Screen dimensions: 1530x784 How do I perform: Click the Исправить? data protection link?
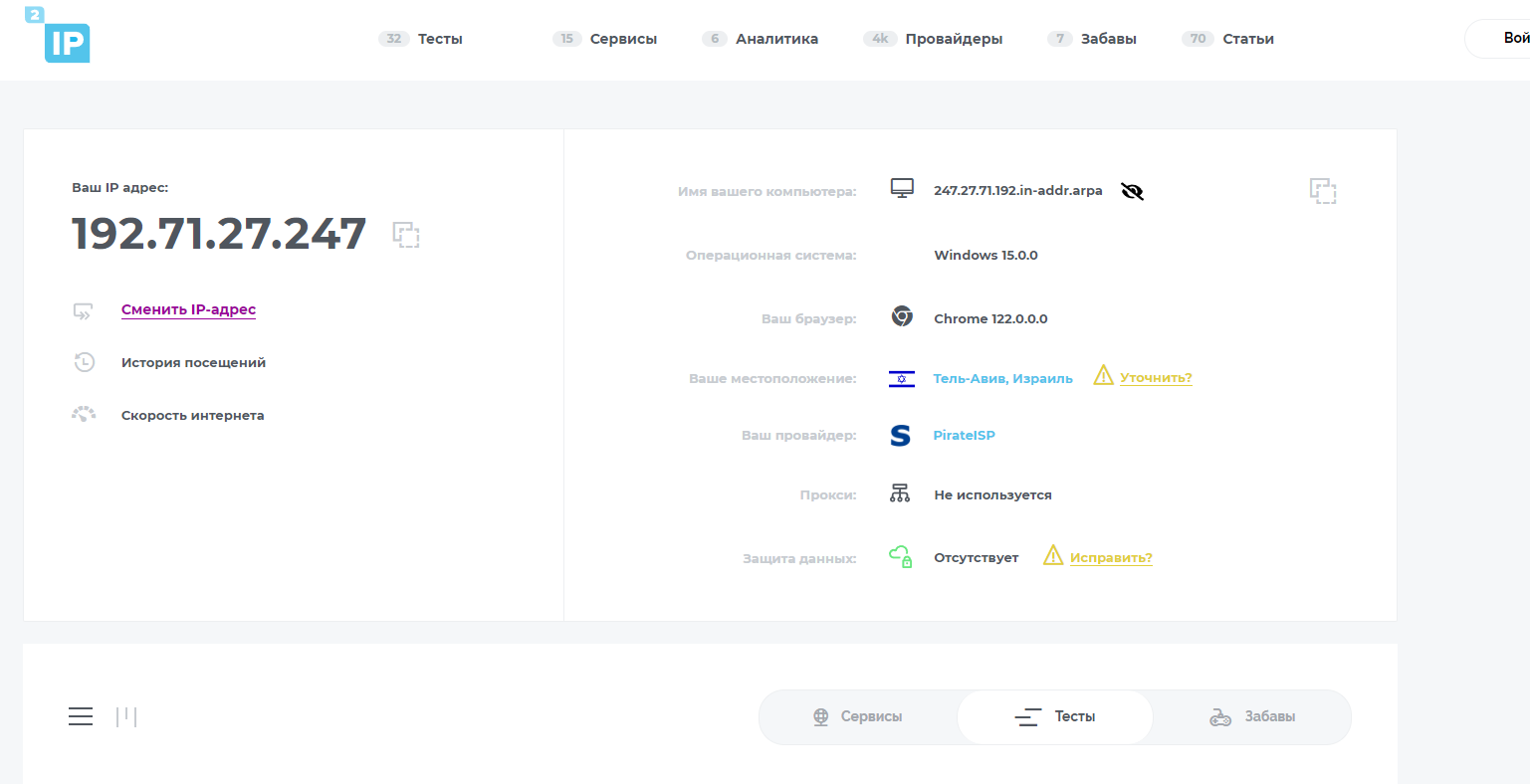[1111, 558]
